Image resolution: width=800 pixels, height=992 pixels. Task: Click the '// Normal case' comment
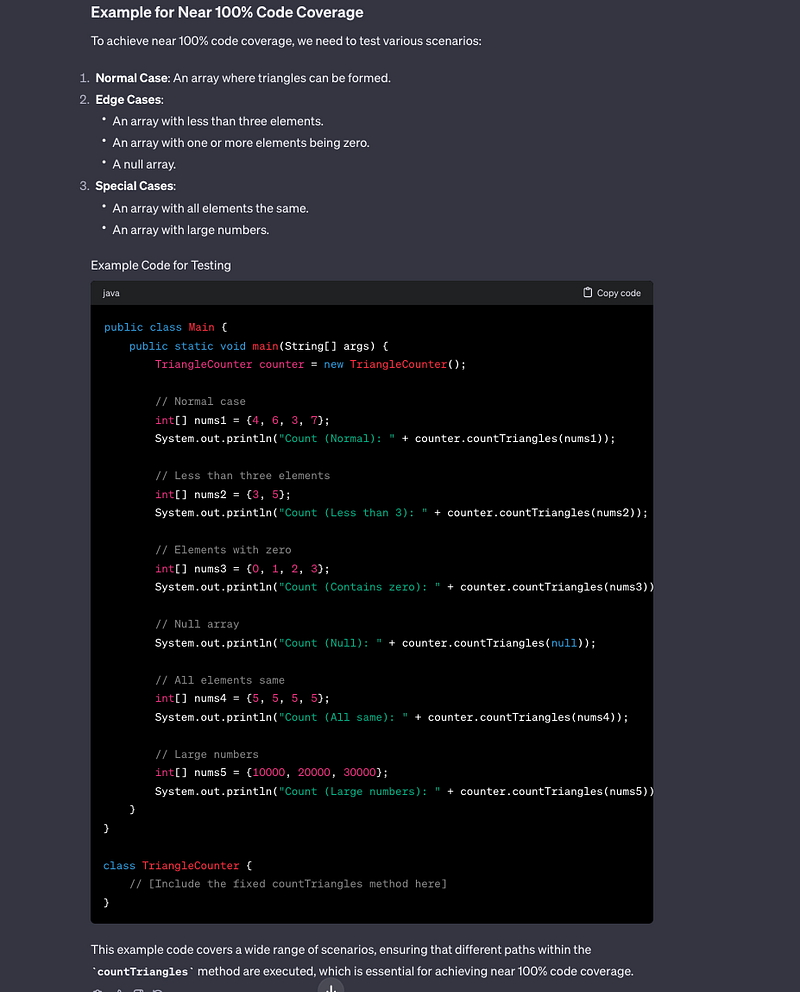tap(200, 401)
